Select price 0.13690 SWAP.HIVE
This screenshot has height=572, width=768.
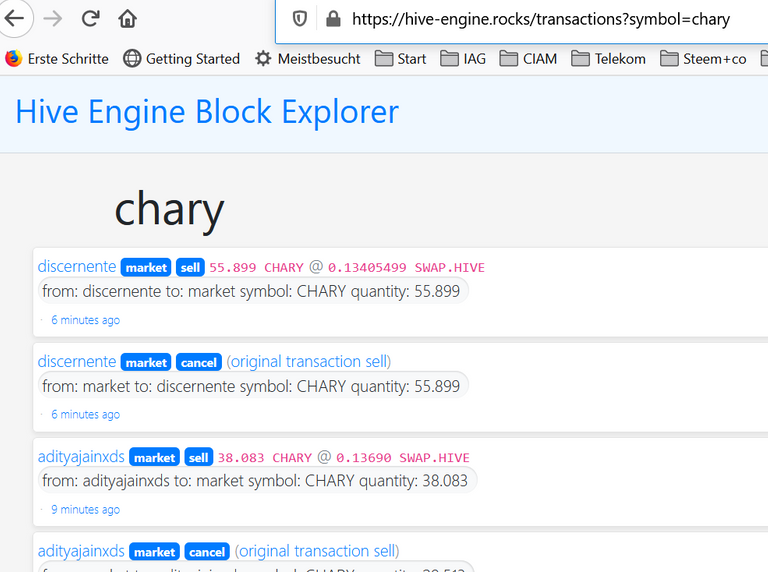[x=403, y=457]
